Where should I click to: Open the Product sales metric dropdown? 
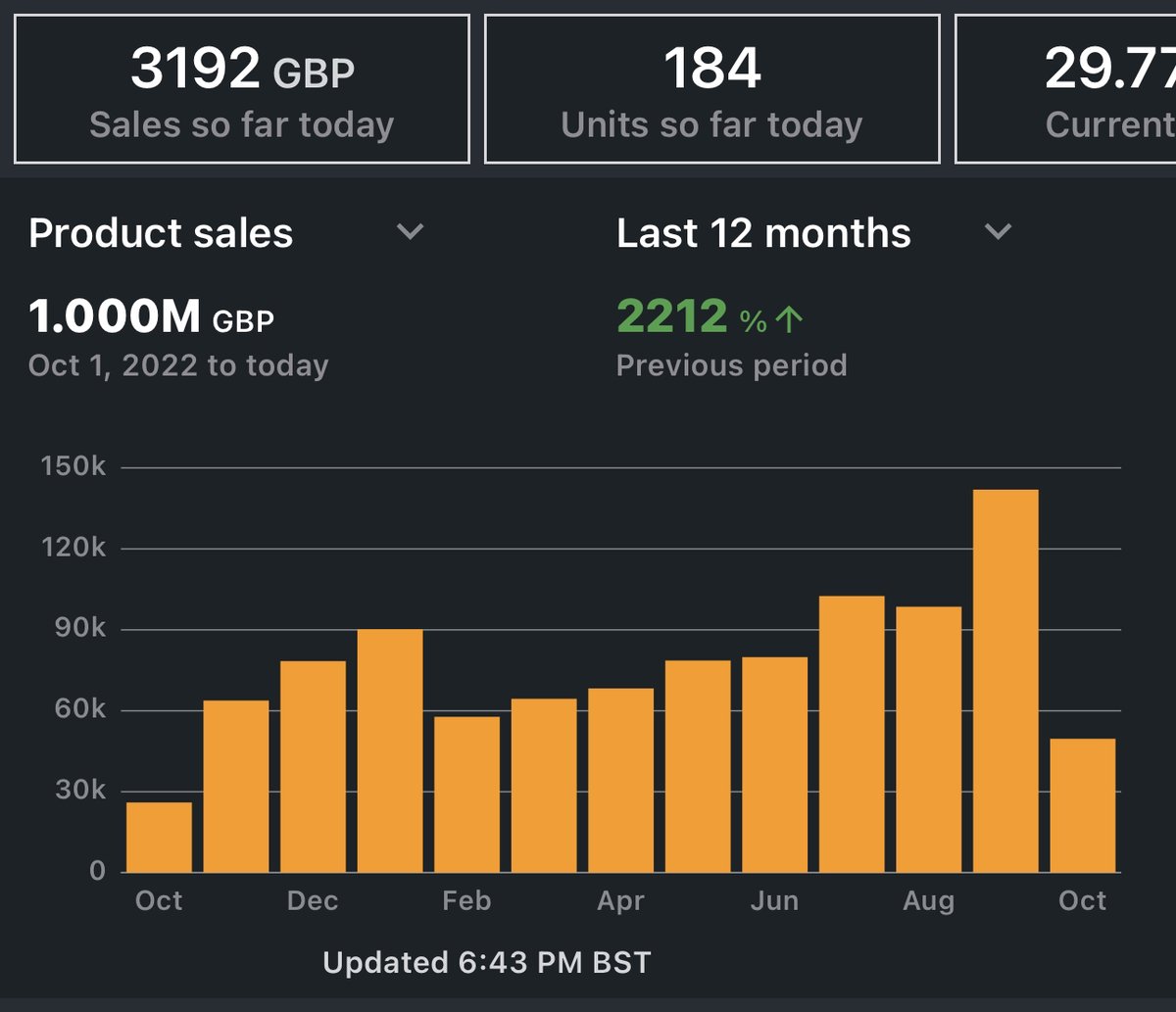pyautogui.click(x=161, y=233)
